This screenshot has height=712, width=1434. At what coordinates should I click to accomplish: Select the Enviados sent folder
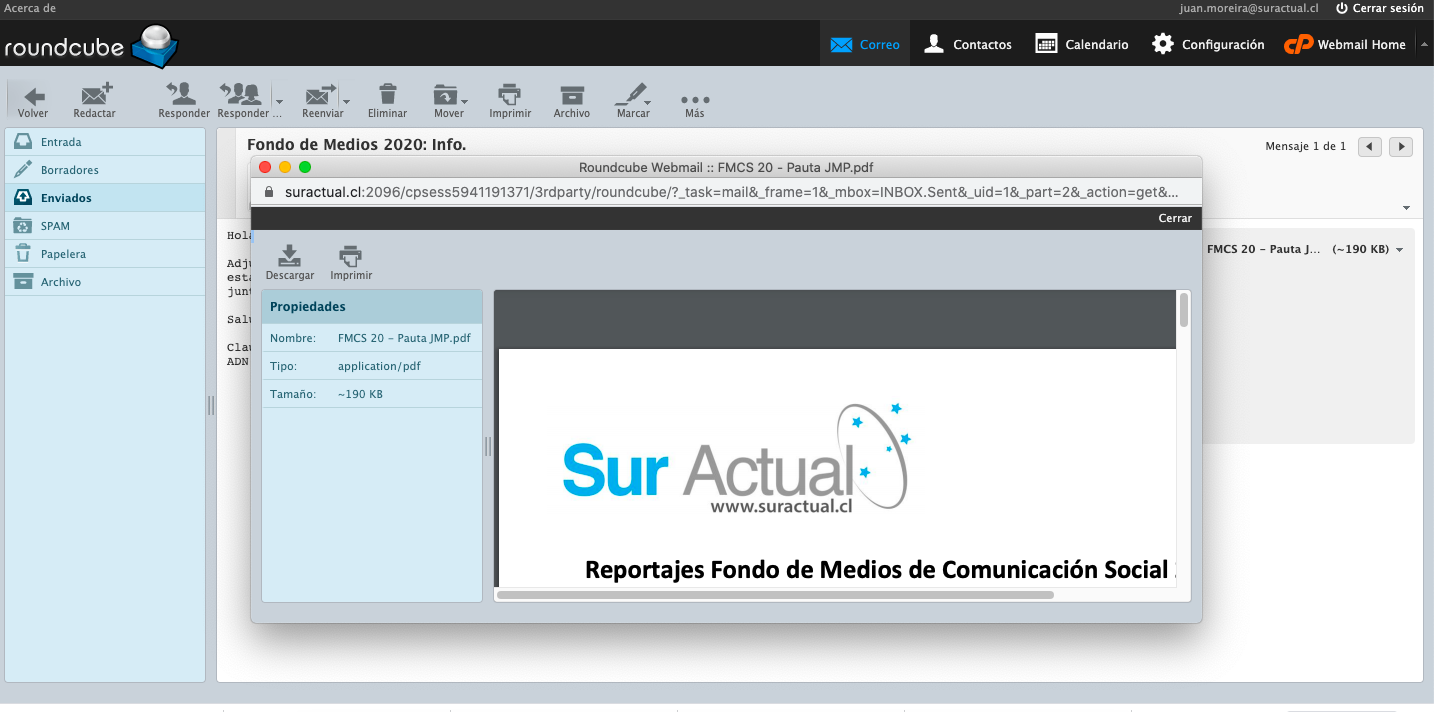105,198
